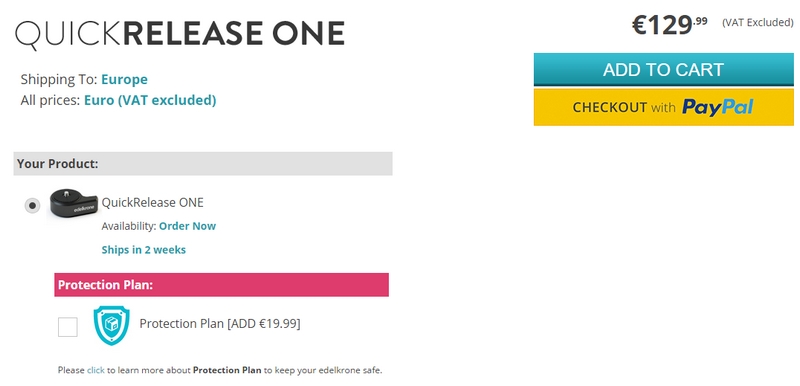Enable the Protection Plan checkbox

click(68, 327)
